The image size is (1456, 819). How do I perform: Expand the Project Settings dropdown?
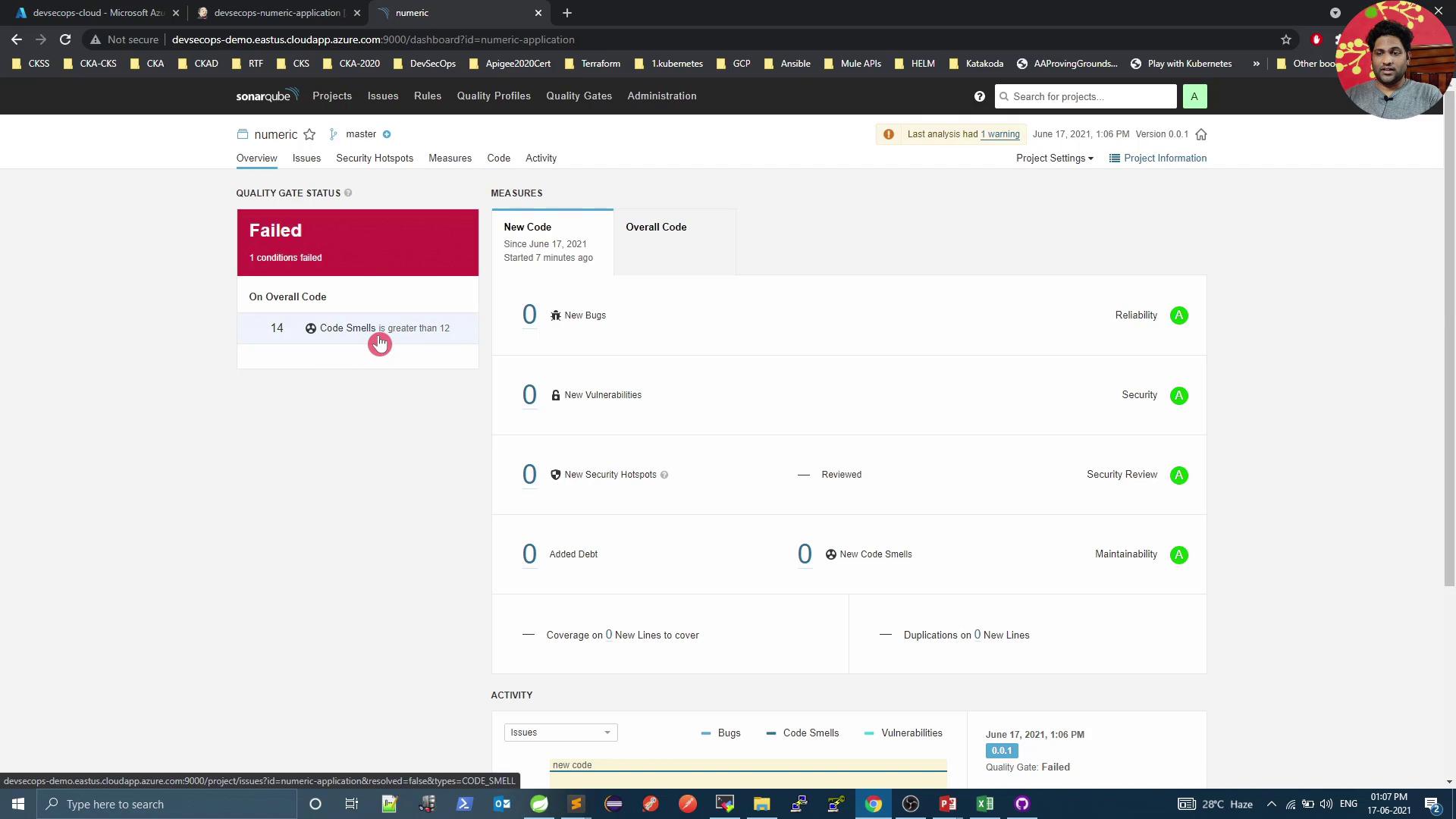coord(1054,158)
